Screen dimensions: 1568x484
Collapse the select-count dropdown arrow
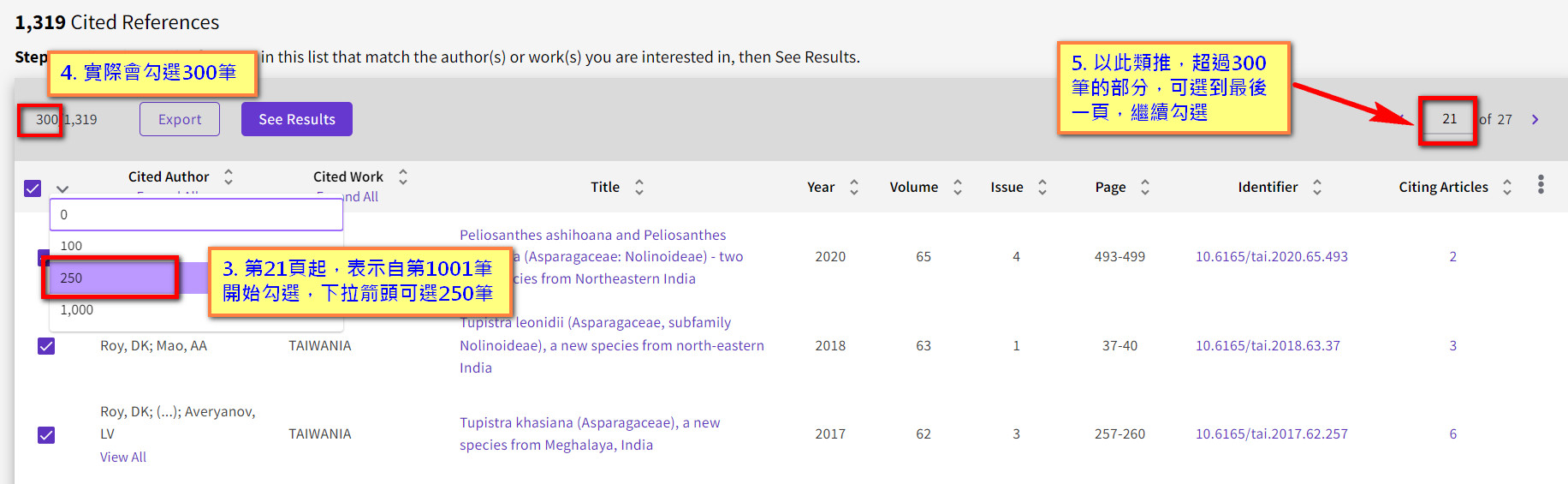click(62, 188)
